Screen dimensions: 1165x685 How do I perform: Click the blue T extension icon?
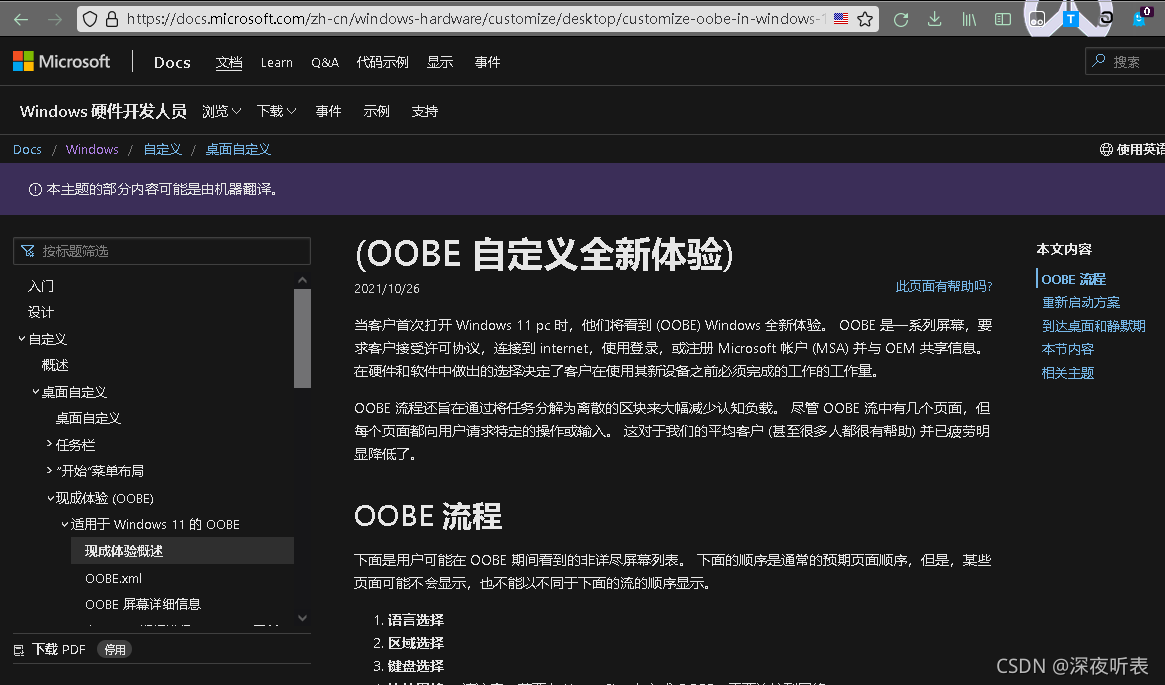[x=1071, y=19]
